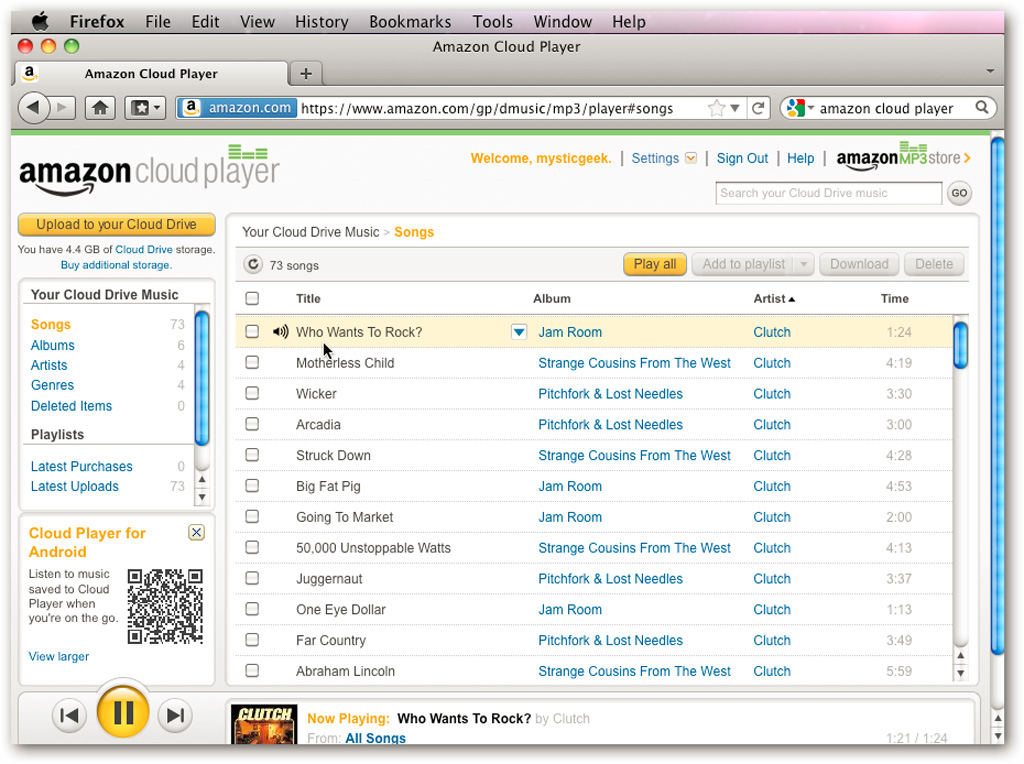Open the Firefox home page icon
The width and height of the screenshot is (1024, 764).
pos(99,108)
